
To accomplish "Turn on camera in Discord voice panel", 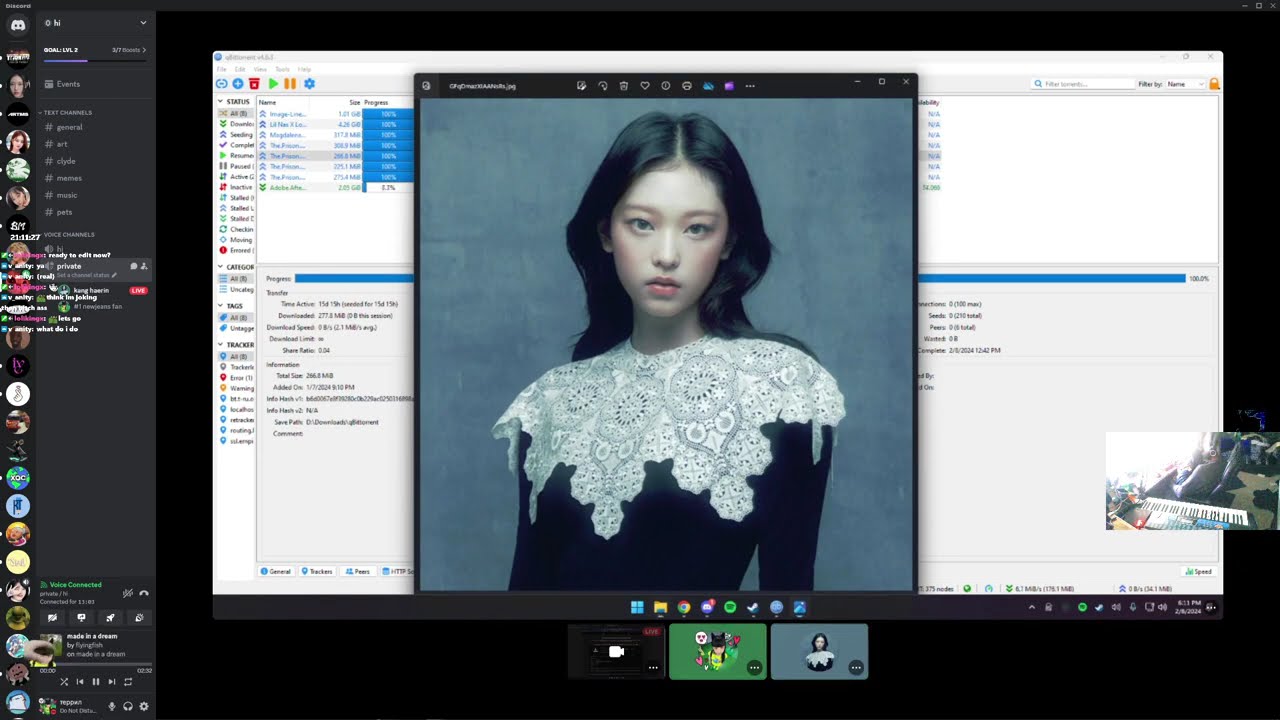I will tap(52, 618).
